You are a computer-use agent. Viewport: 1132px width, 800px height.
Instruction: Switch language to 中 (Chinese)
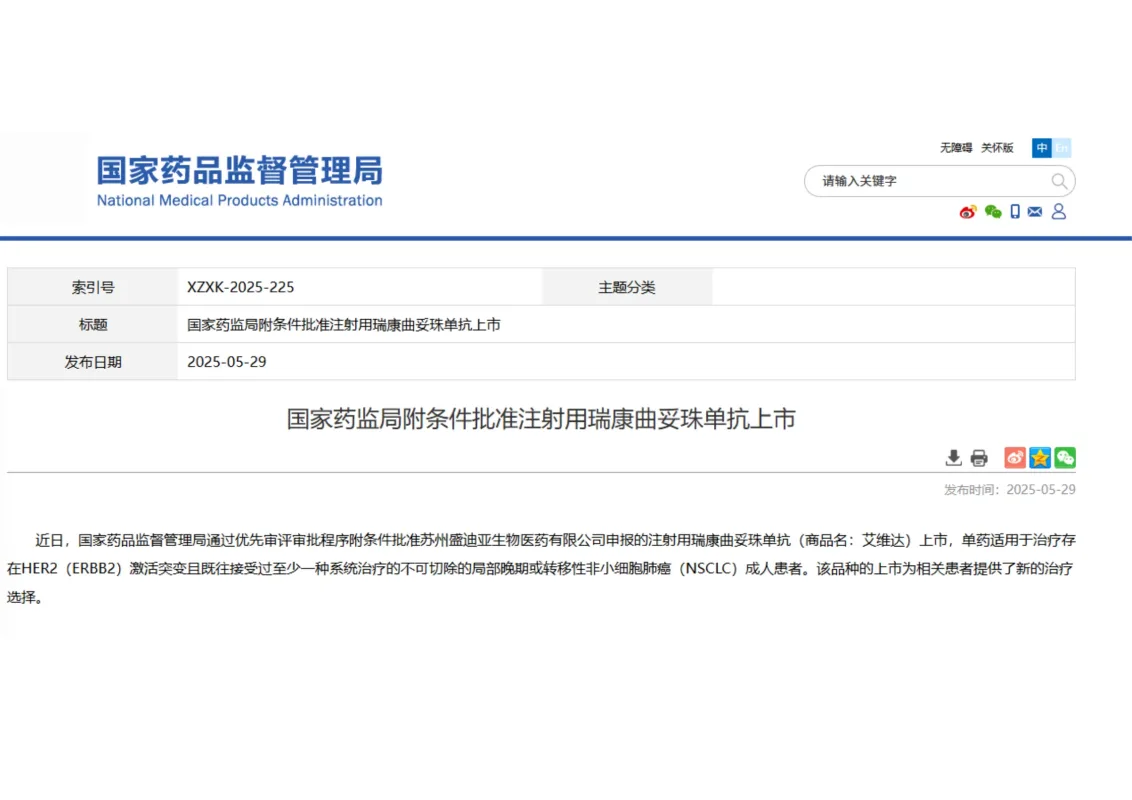(1042, 148)
